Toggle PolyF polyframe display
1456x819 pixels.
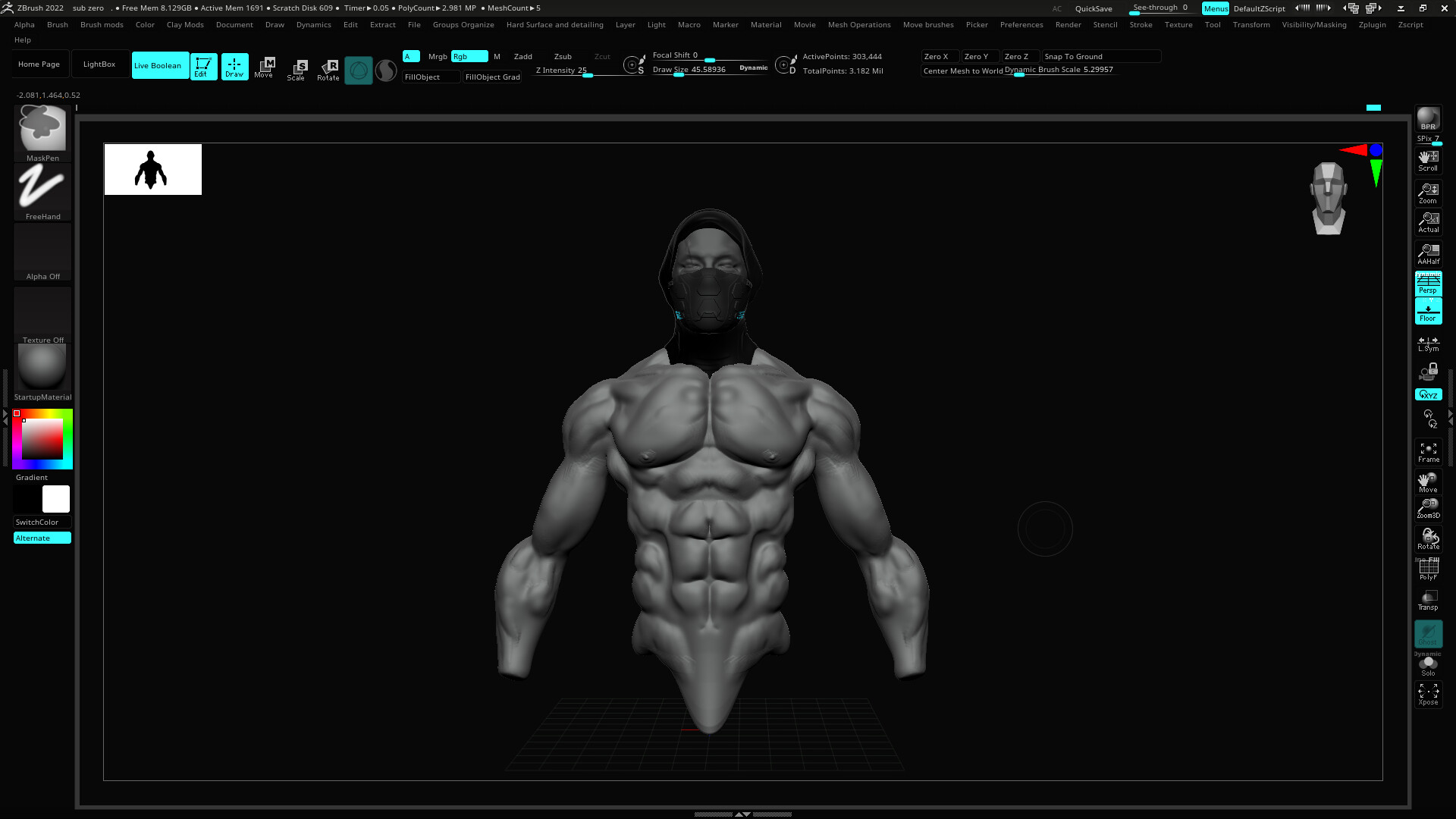pos(1428,569)
